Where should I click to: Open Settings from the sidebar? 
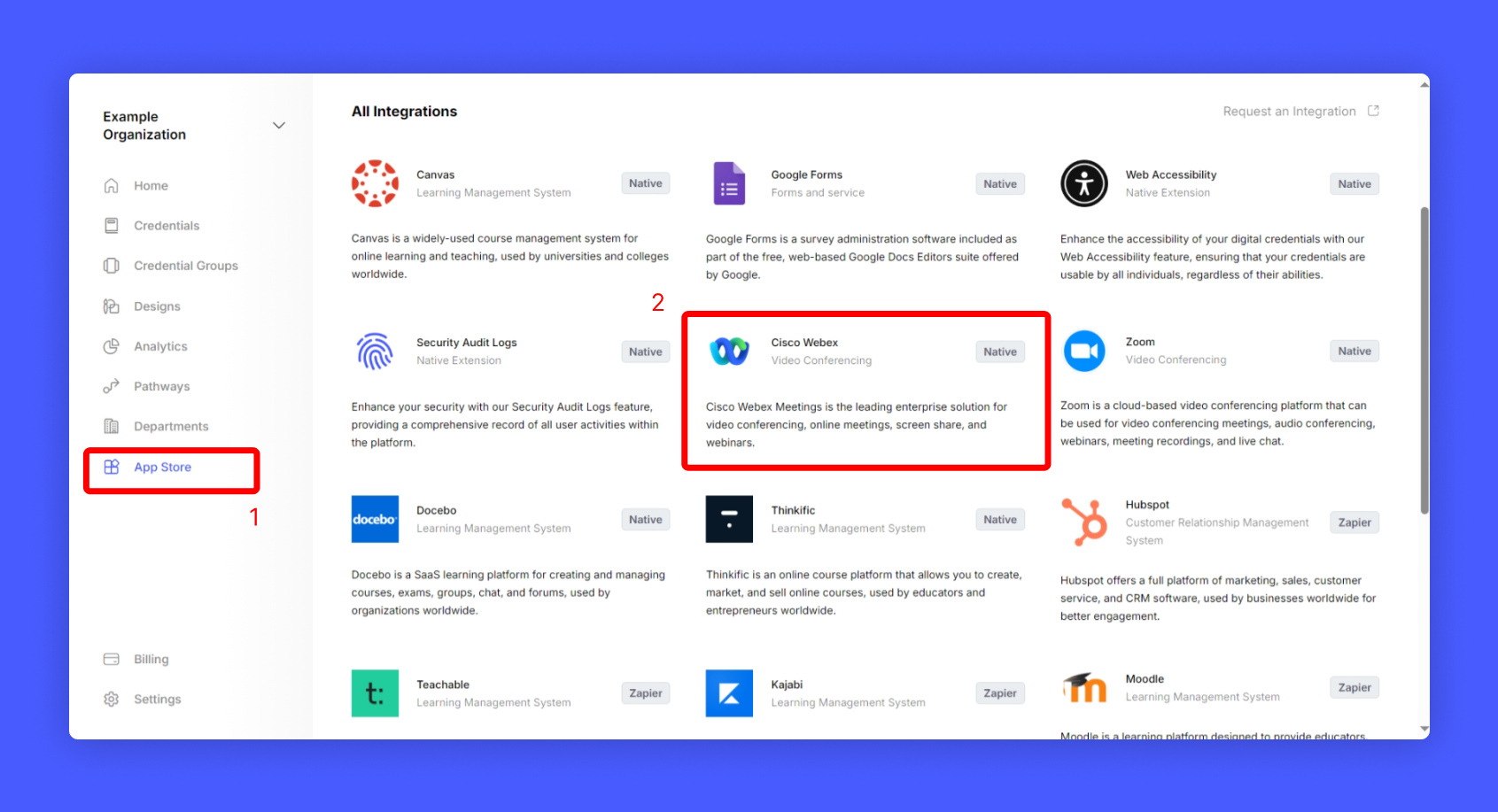pyautogui.click(x=157, y=699)
